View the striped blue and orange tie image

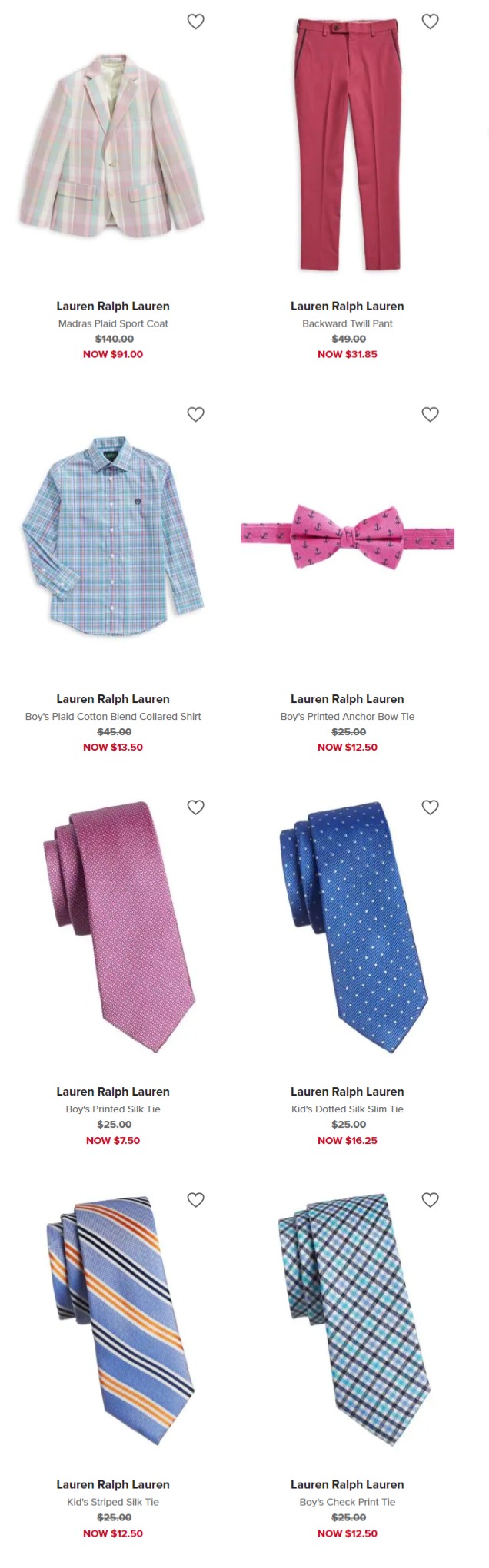(x=119, y=1321)
